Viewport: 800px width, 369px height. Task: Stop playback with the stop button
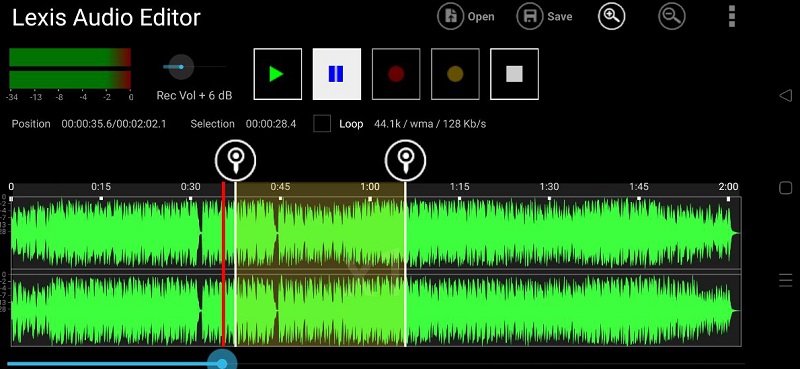click(x=514, y=74)
